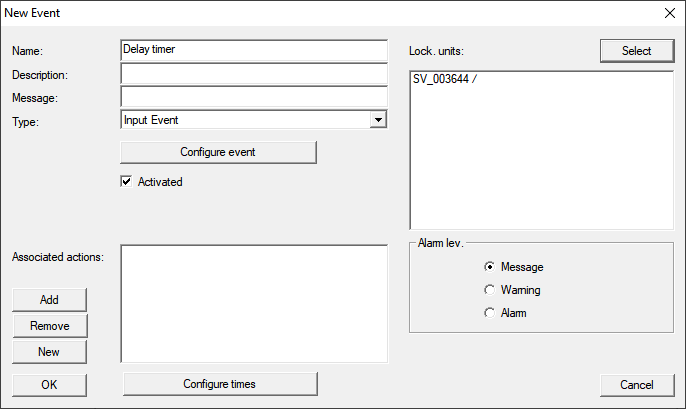
Task: Choose the Warning alarm level radio button
Action: [489, 290]
